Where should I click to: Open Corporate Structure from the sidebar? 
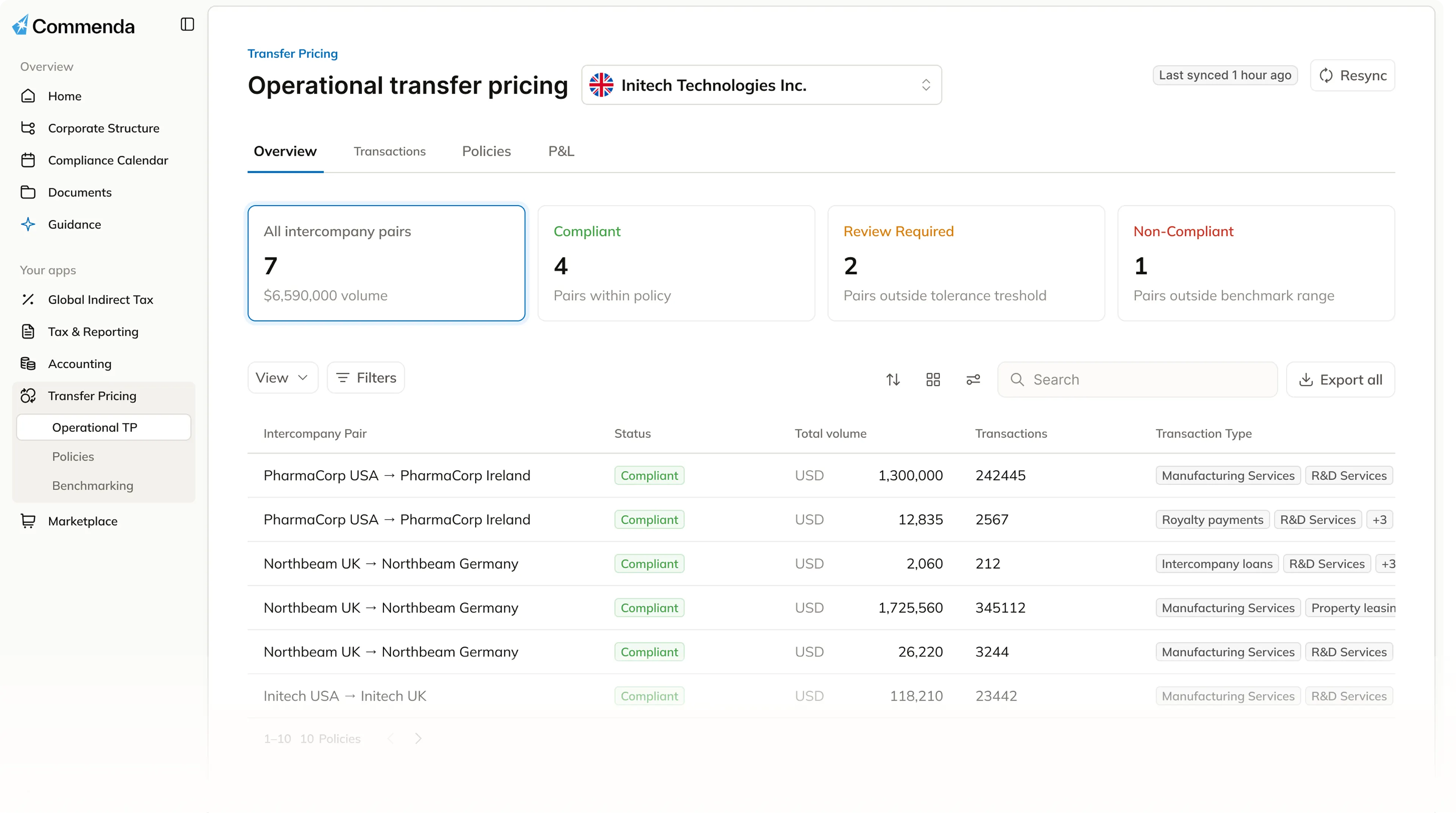tap(104, 128)
